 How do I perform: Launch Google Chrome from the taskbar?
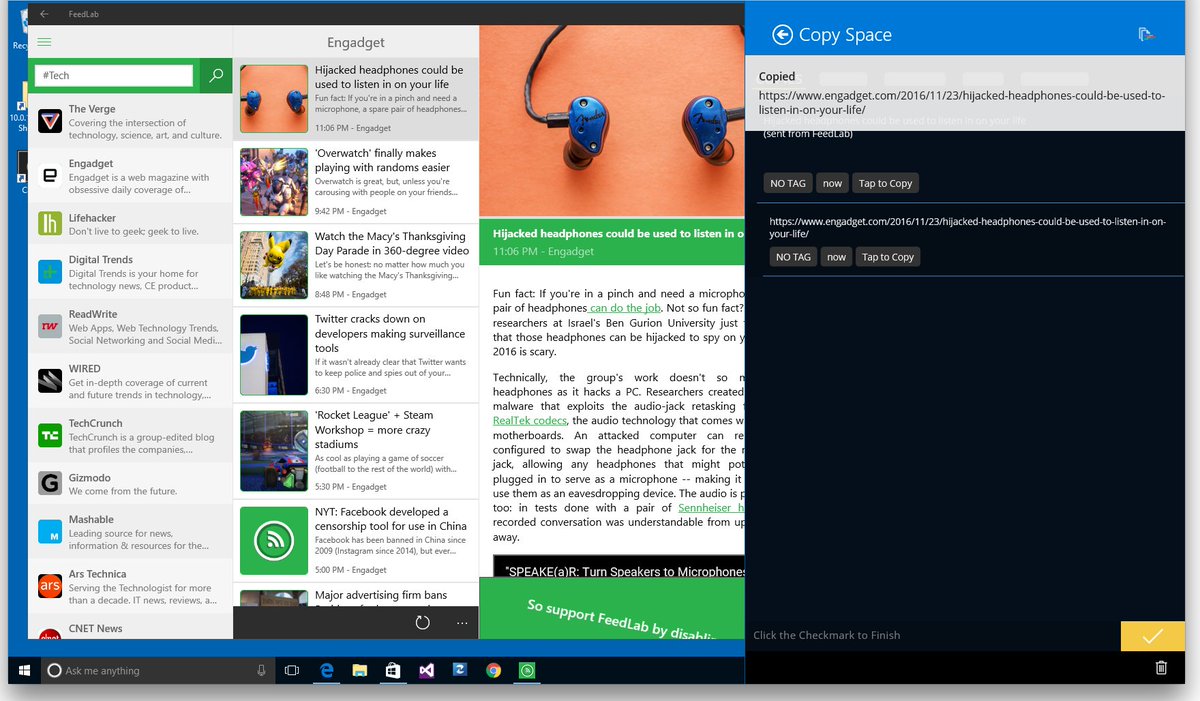(x=493, y=670)
